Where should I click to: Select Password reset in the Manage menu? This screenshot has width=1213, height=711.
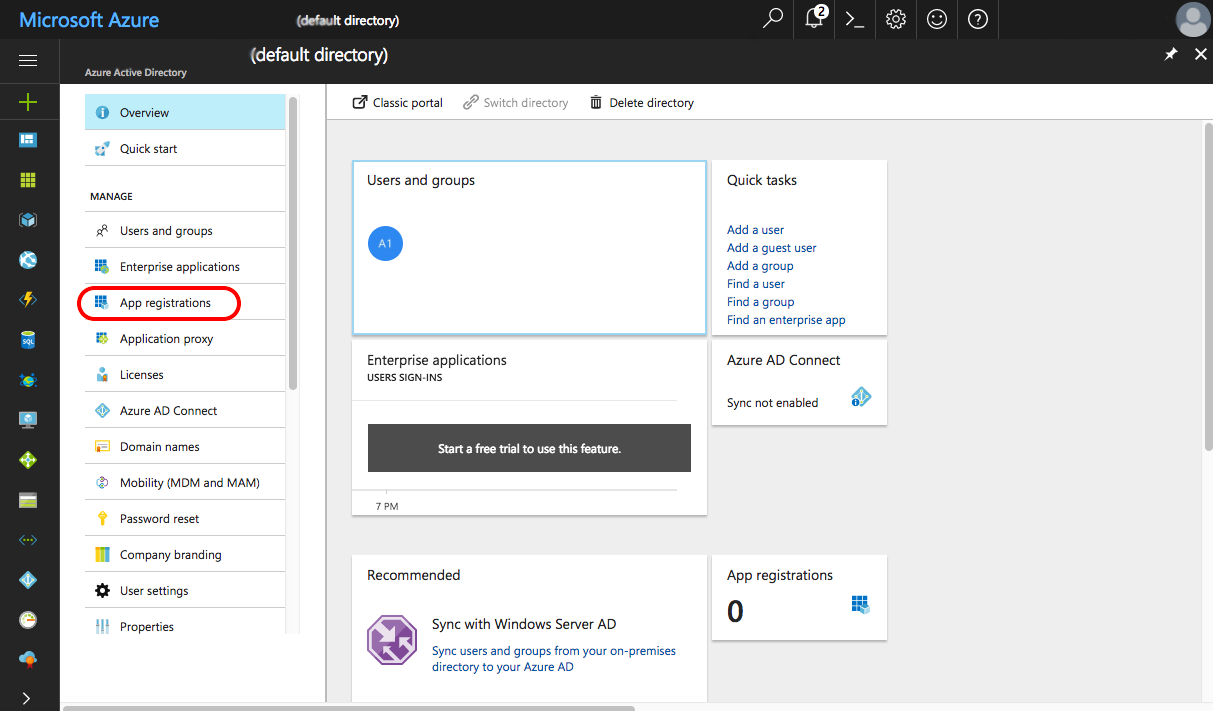pyautogui.click(x=185, y=519)
